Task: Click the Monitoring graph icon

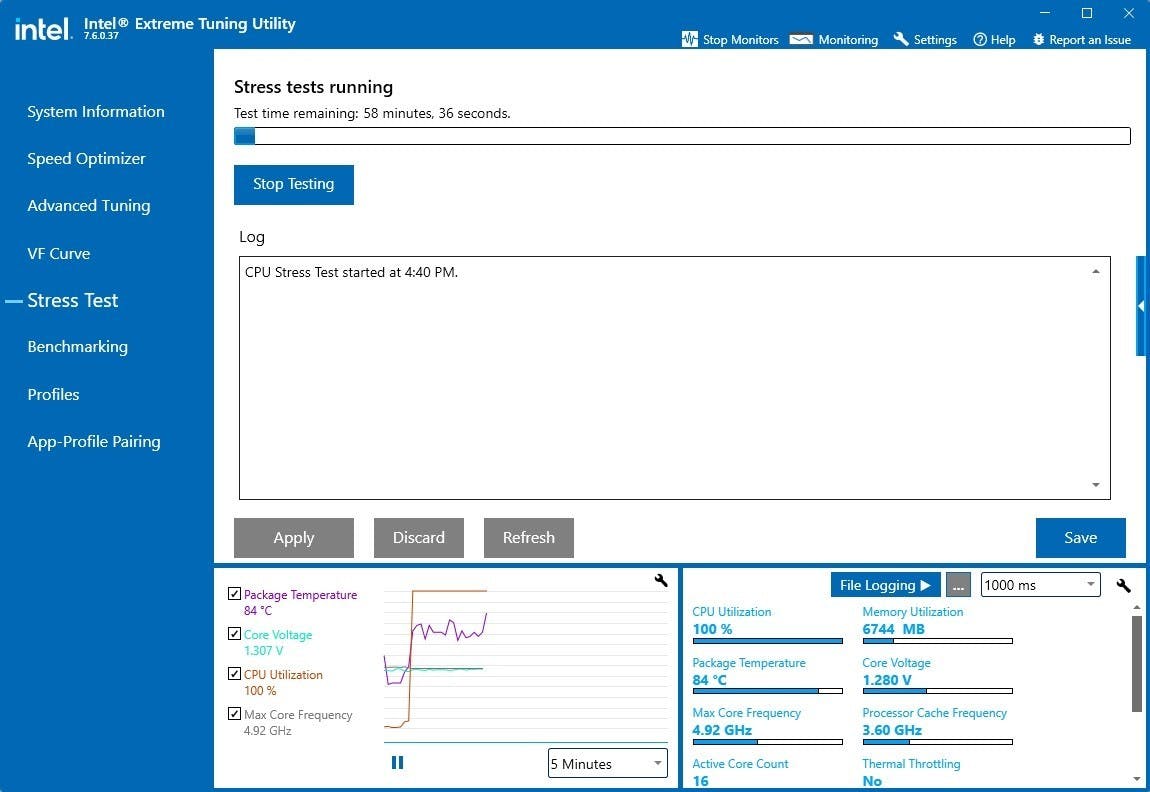Action: tap(801, 40)
